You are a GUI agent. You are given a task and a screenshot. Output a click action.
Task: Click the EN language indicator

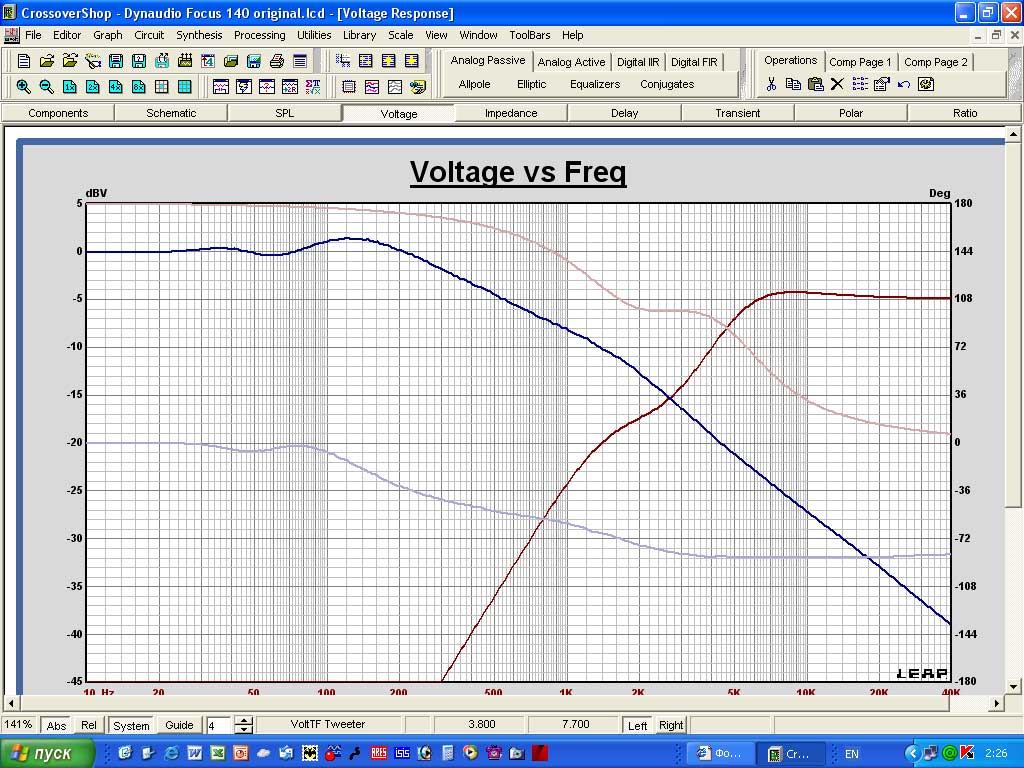[852, 754]
